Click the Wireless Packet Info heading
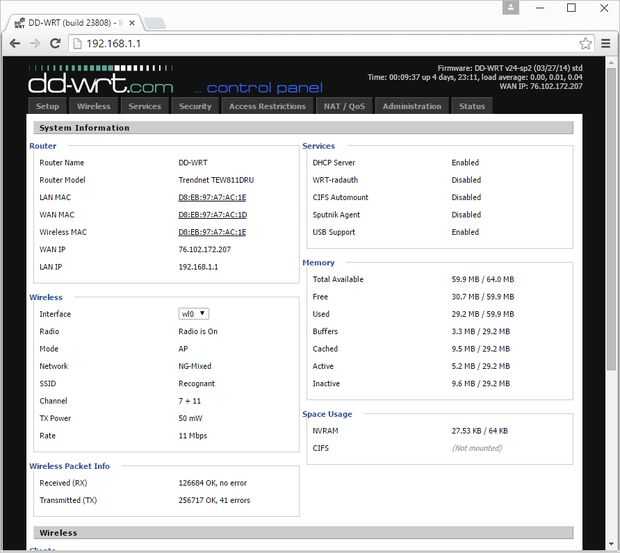Viewport: 620px width, 553px height. pos(70,466)
